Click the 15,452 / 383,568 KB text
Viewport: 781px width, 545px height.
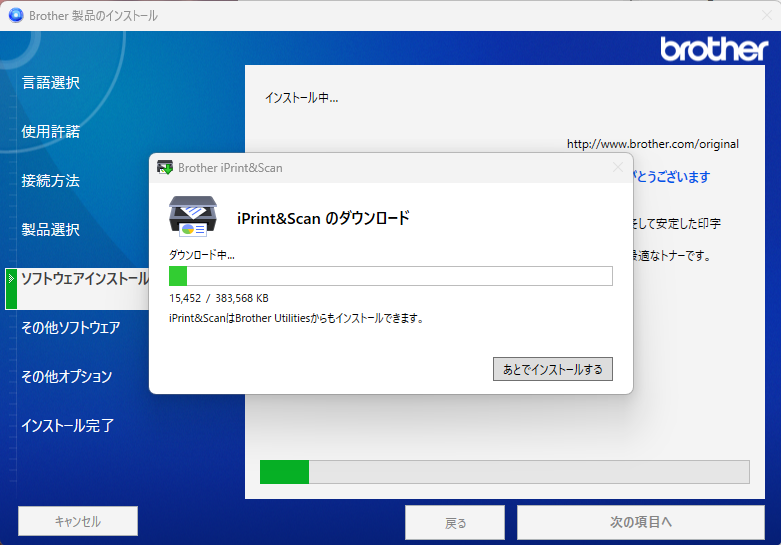click(219, 298)
